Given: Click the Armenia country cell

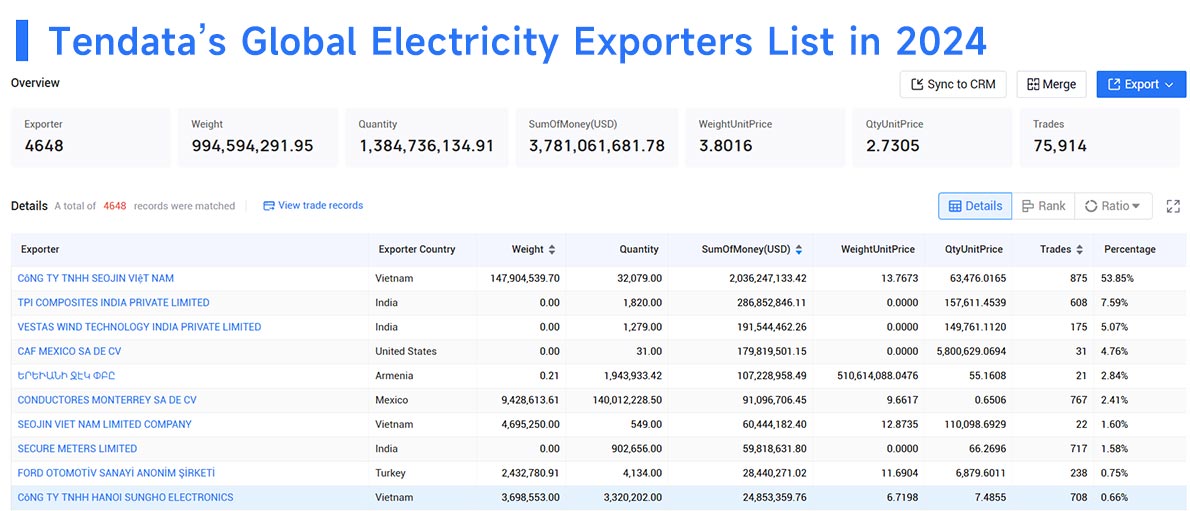Looking at the screenshot, I should pos(394,376).
